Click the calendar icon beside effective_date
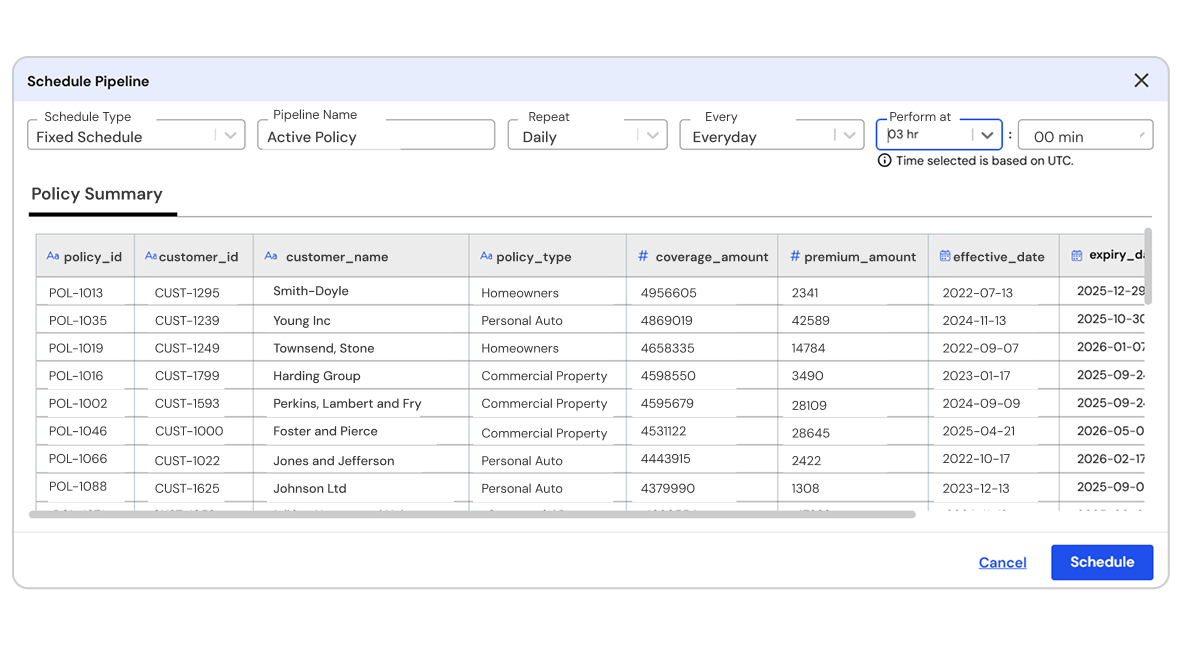This screenshot has width=1182, height=645. pyautogui.click(x=945, y=257)
